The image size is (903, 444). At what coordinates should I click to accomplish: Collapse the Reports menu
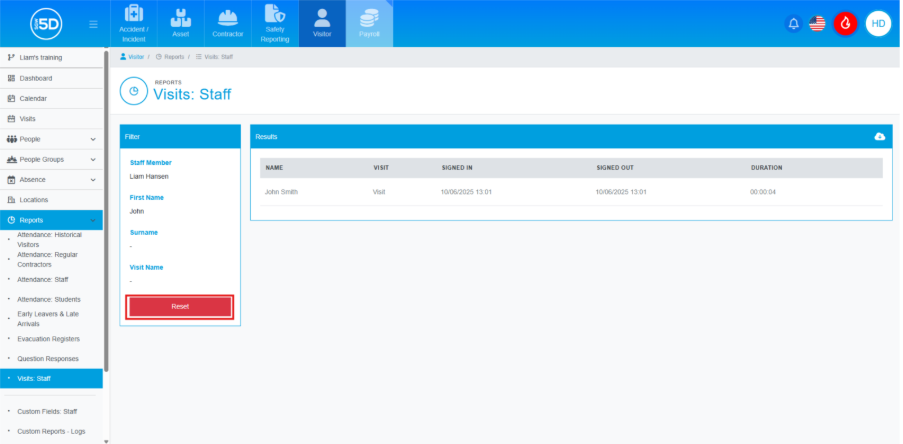click(52, 220)
